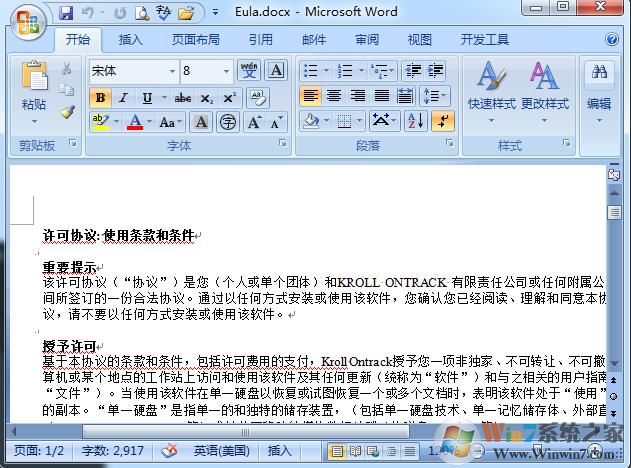This screenshot has height=468, width=631.
Task: Apply Superscript formatting
Action: [x=230, y=98]
